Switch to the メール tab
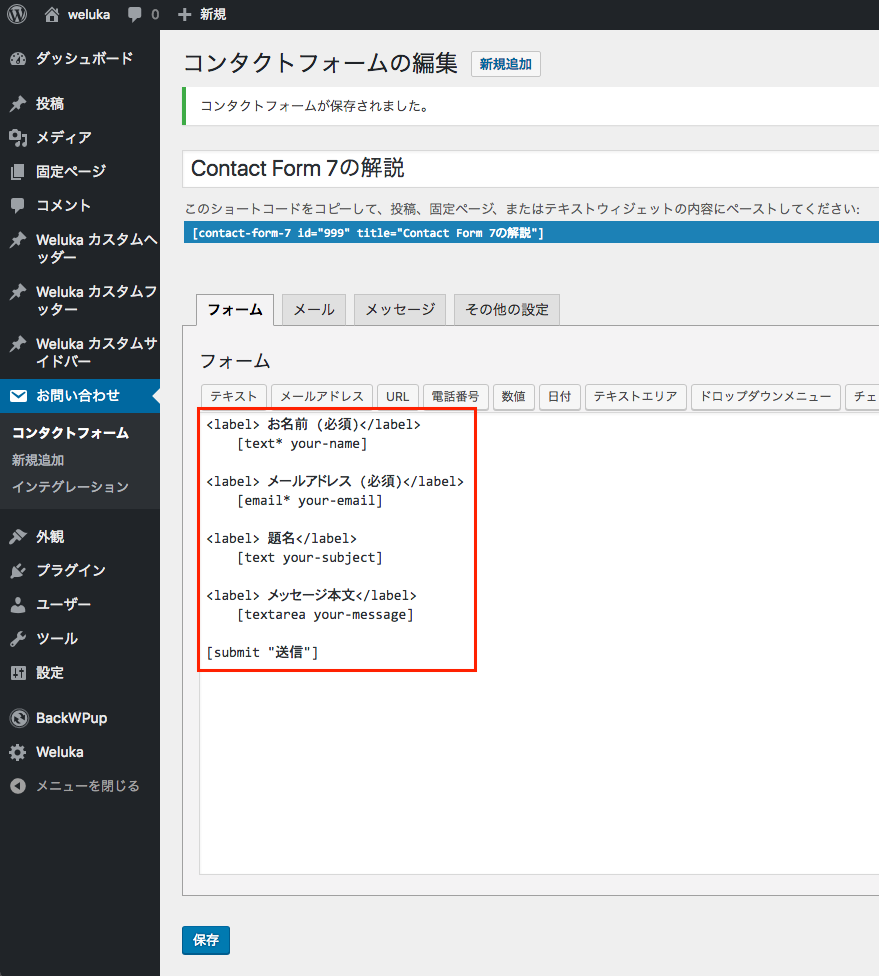This screenshot has width=879, height=976. pyautogui.click(x=314, y=310)
